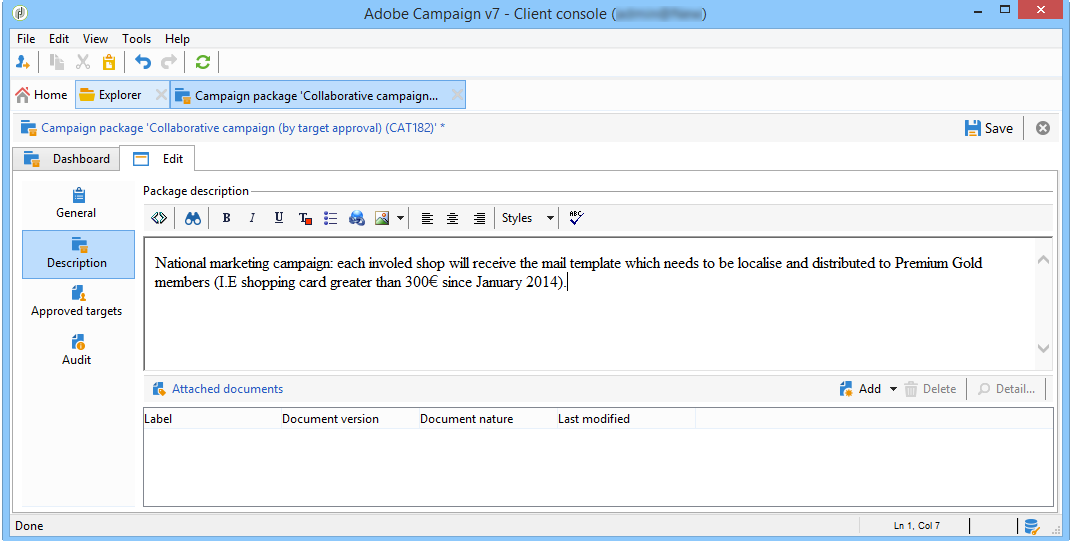Open the View menu
Screen dimensions: 1071x541
click(x=96, y=39)
